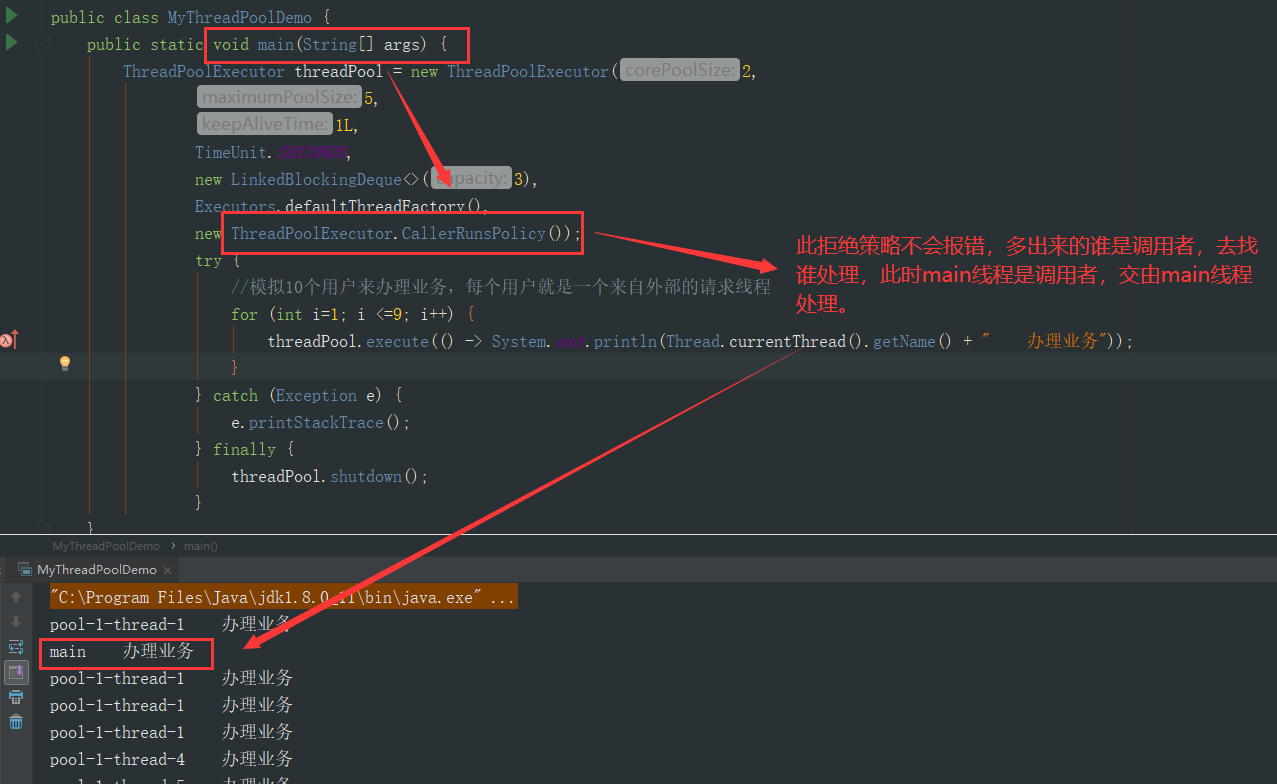The width and height of the screenshot is (1277, 784).
Task: Toggle soft-wrap in the run console
Action: pos(16,647)
